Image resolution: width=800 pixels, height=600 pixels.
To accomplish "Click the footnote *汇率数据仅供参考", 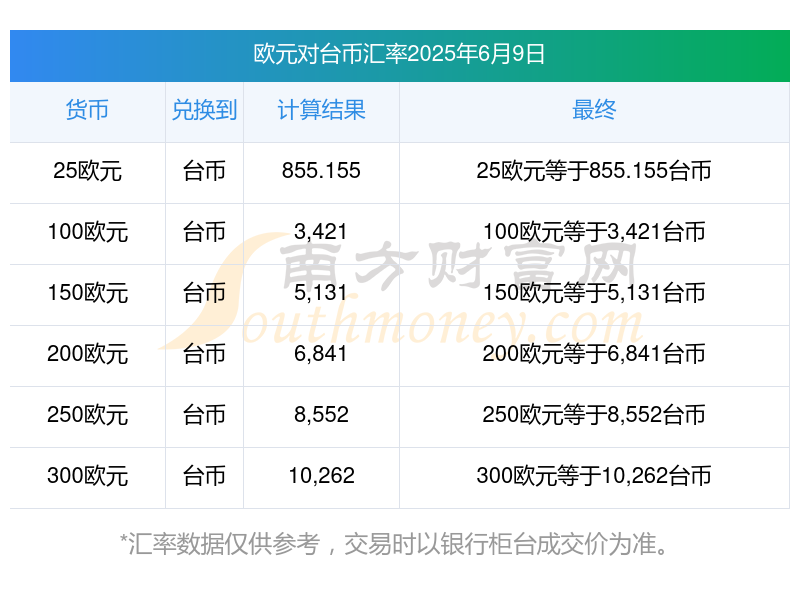I will pyautogui.click(x=220, y=544).
